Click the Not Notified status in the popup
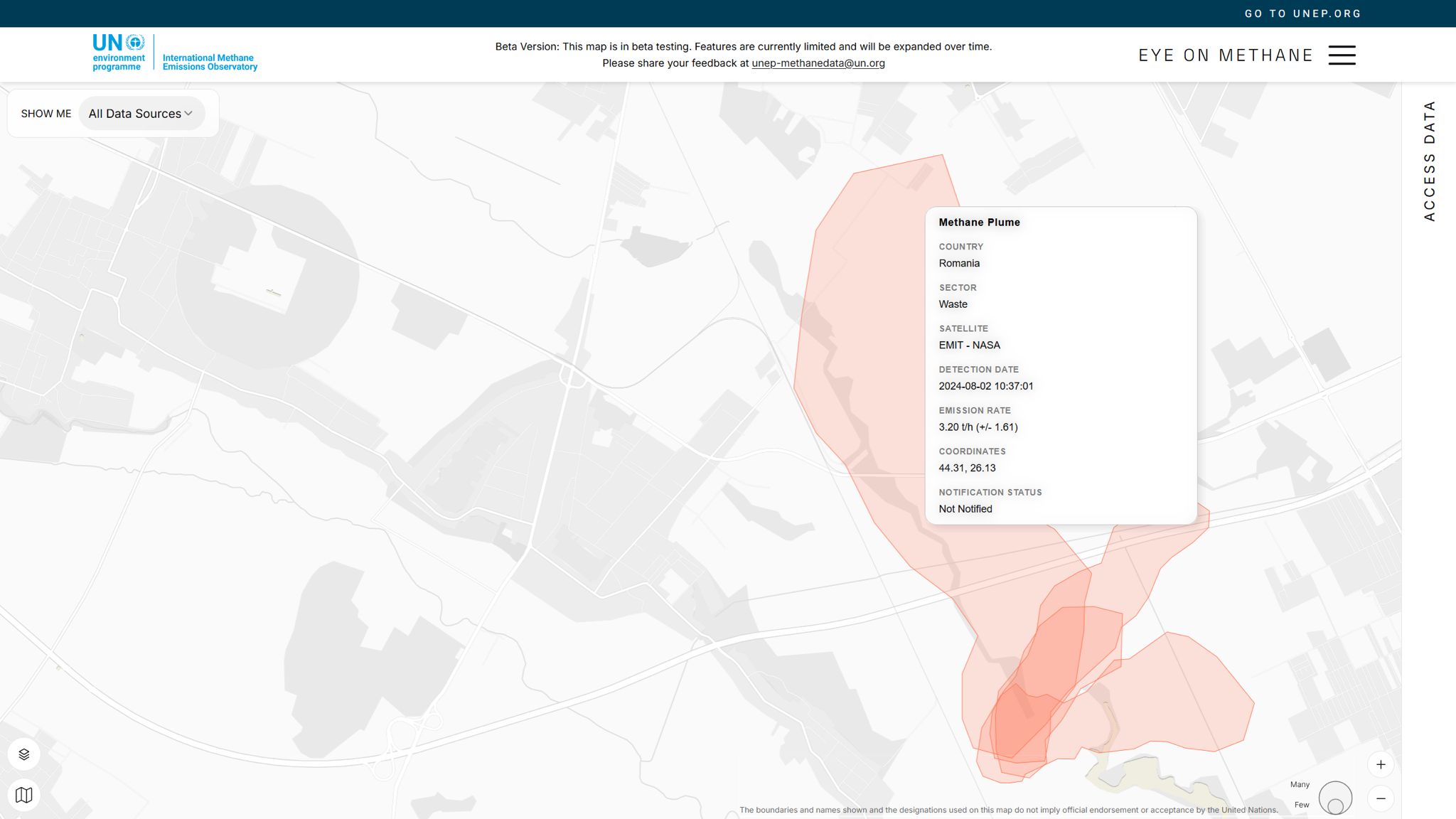Screen dimensions: 1456x819 click(x=965, y=509)
